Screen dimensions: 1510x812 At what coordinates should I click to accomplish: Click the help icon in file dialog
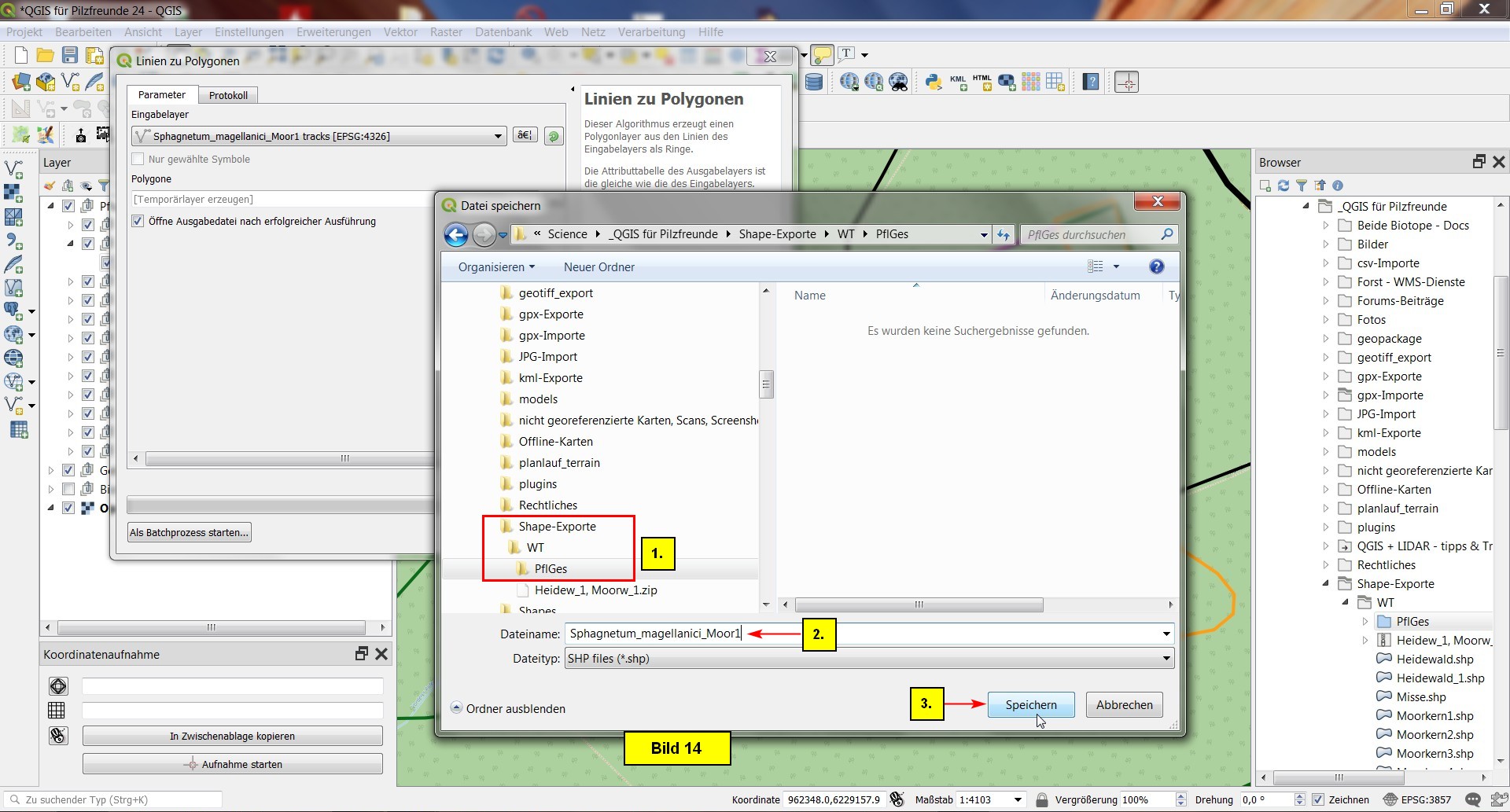pyautogui.click(x=1156, y=266)
